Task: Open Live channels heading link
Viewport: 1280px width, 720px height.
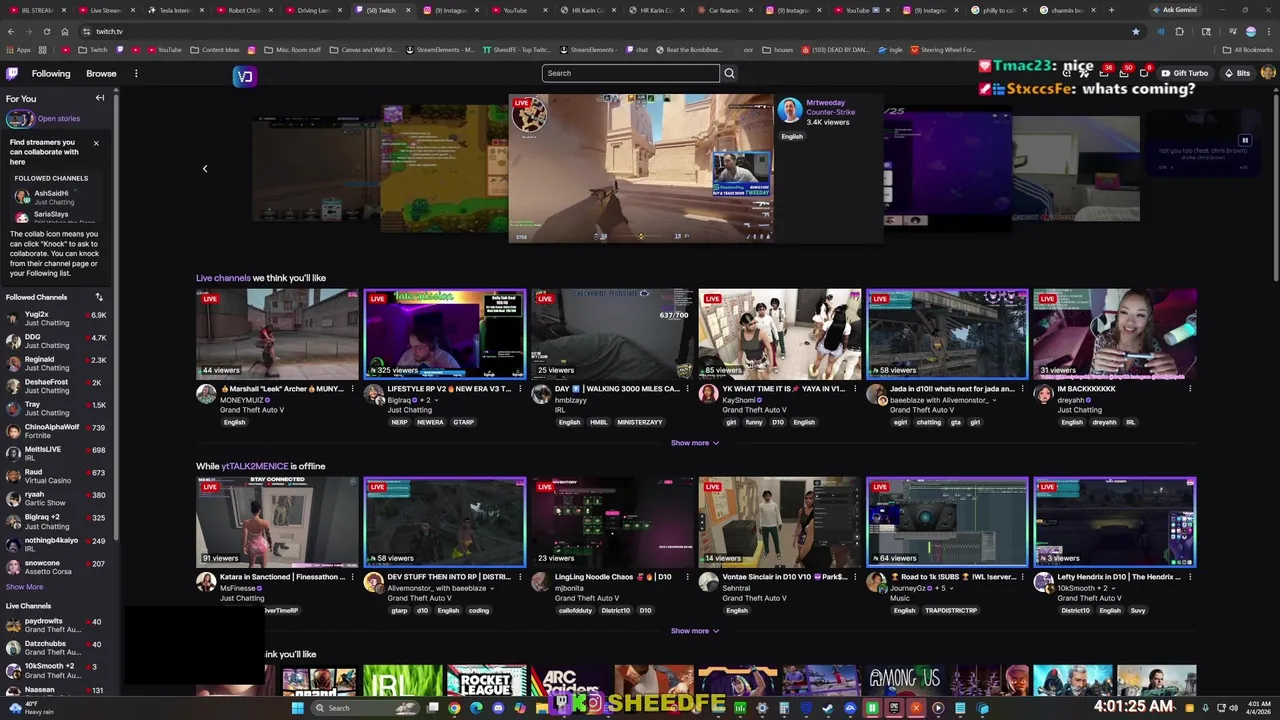Action: pyautogui.click(x=223, y=278)
